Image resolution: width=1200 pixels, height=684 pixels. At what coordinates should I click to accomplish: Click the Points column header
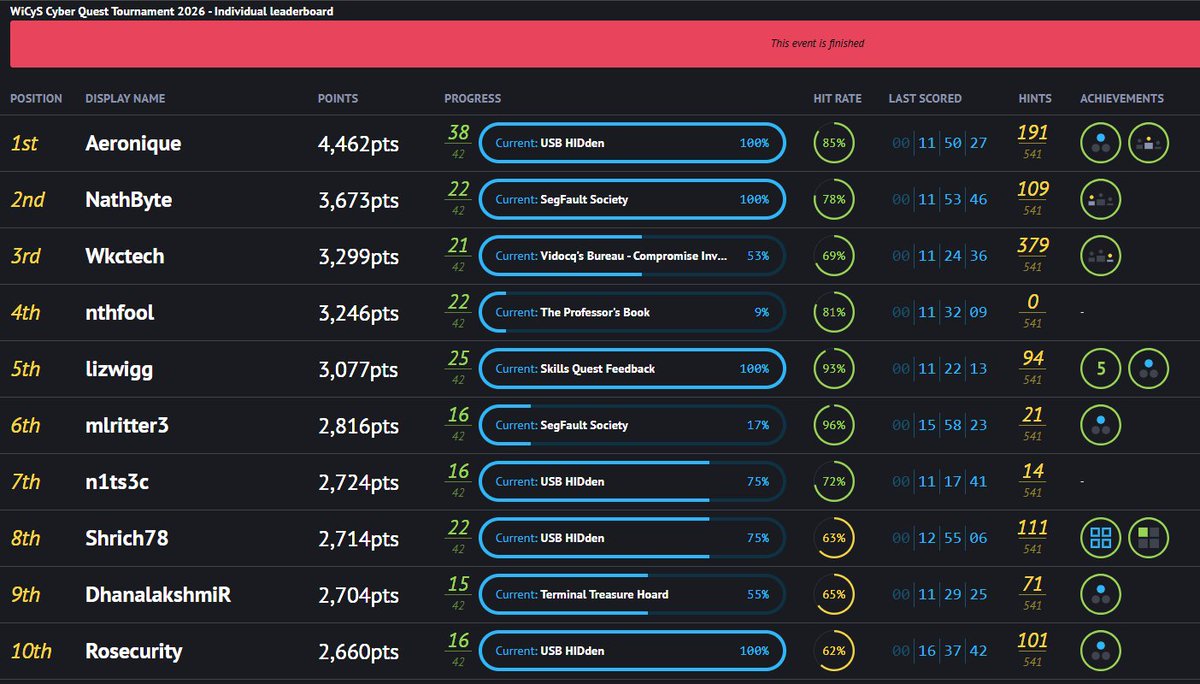(338, 99)
